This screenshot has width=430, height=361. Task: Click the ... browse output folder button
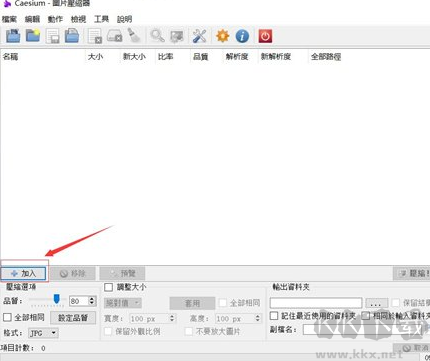377,303
